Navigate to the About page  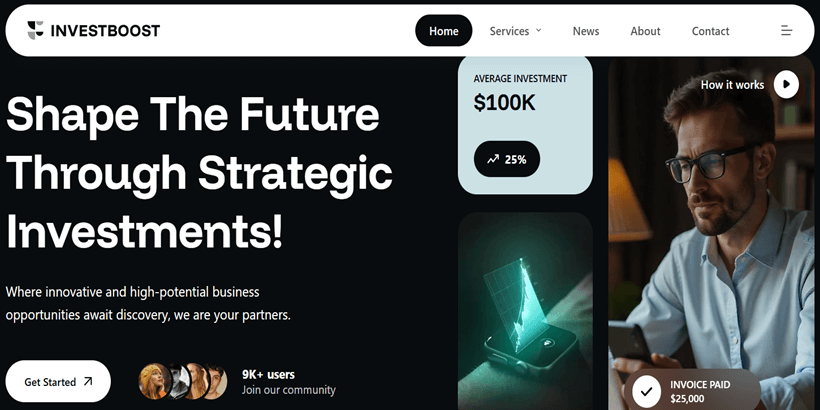[645, 31]
